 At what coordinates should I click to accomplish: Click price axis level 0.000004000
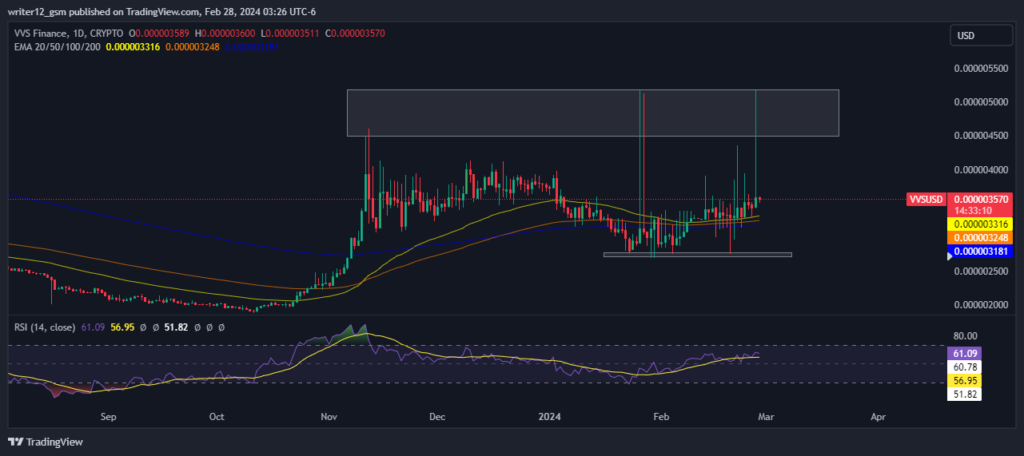(x=980, y=170)
